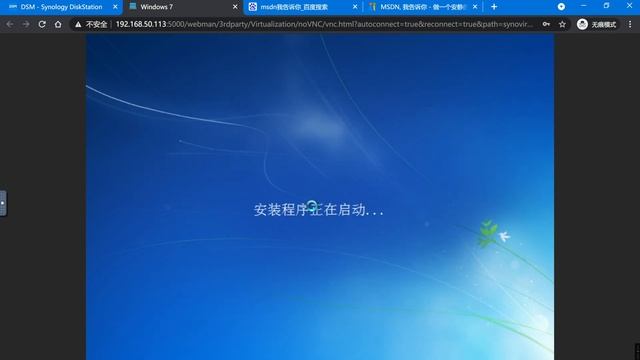Minimize the browser window
640x360 pixels.
point(584,6)
